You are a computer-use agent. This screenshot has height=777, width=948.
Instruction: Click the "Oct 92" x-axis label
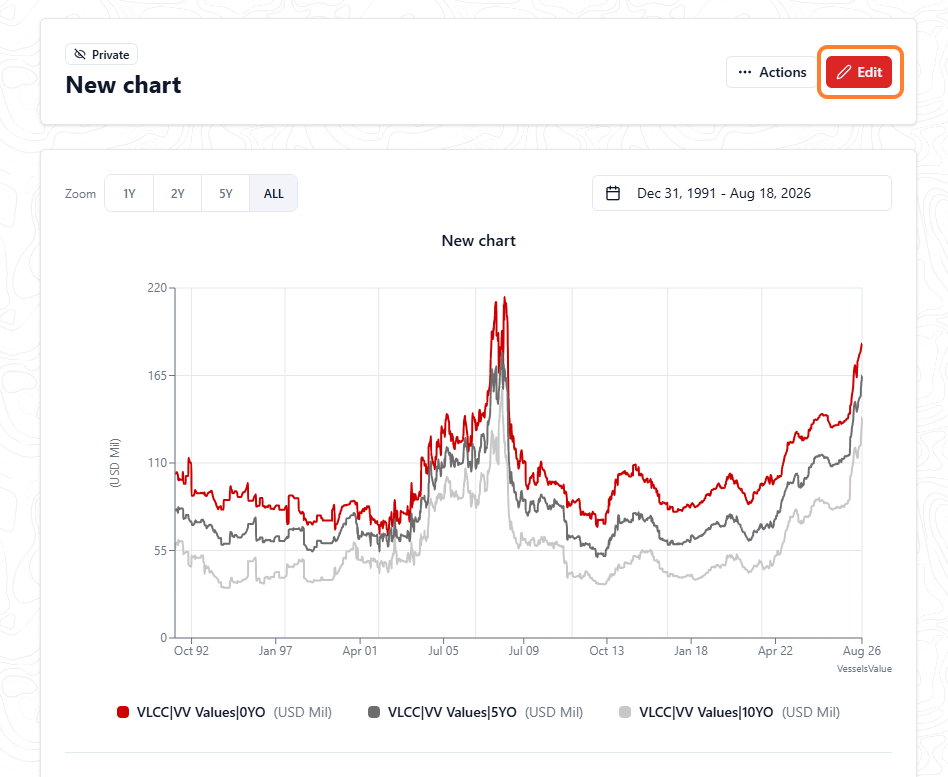tap(191, 651)
